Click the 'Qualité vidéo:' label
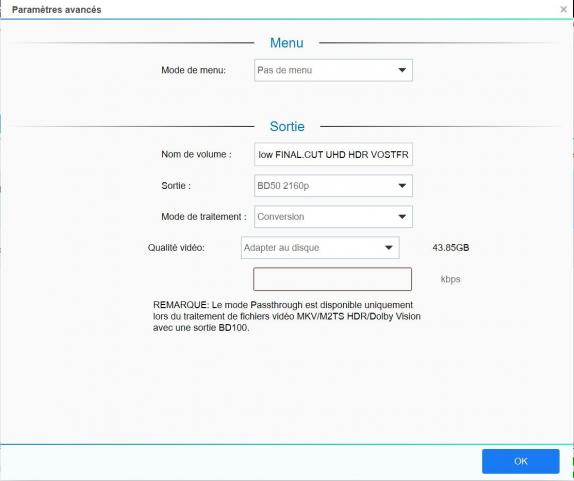574x481 pixels. pos(176,248)
